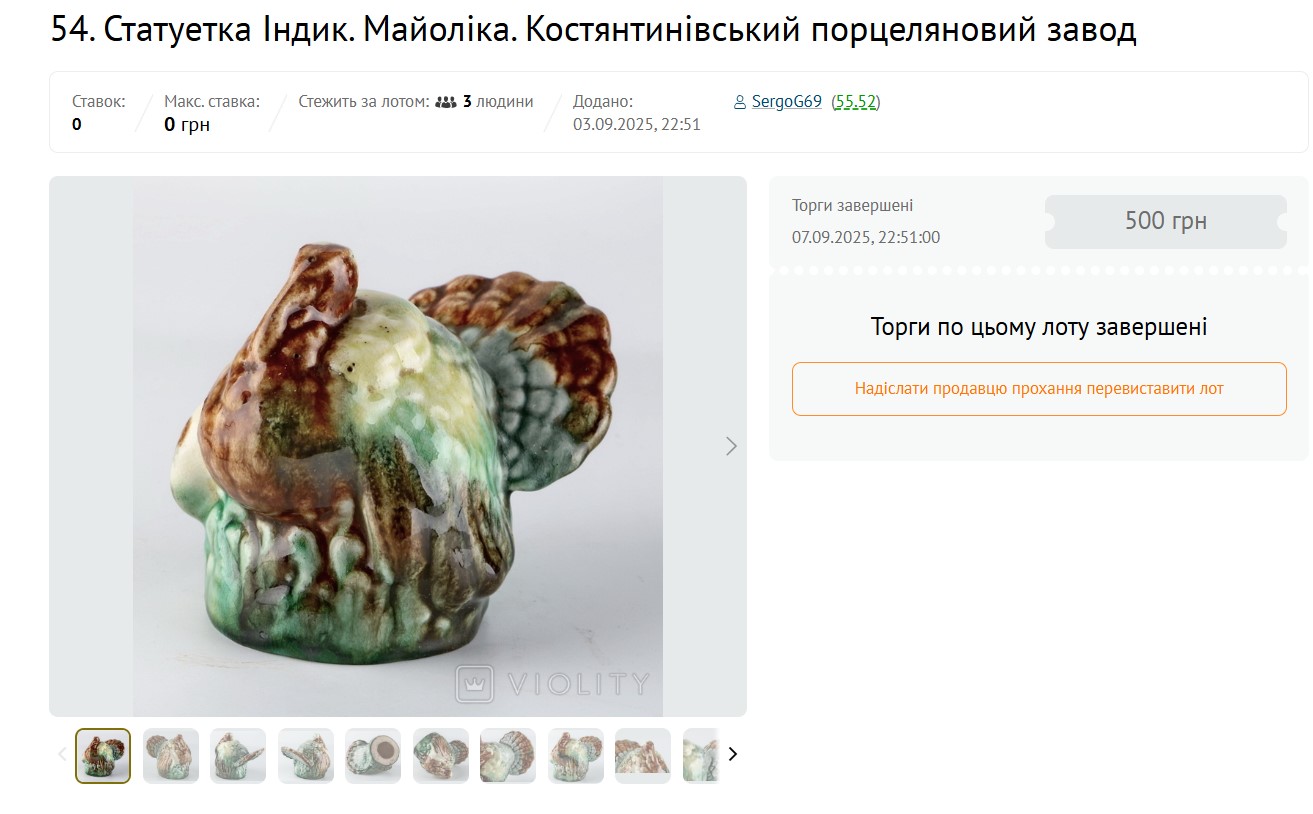Click the user icon beside SergoG69
Screen dimensions: 1313x814
pyautogui.click(x=740, y=102)
